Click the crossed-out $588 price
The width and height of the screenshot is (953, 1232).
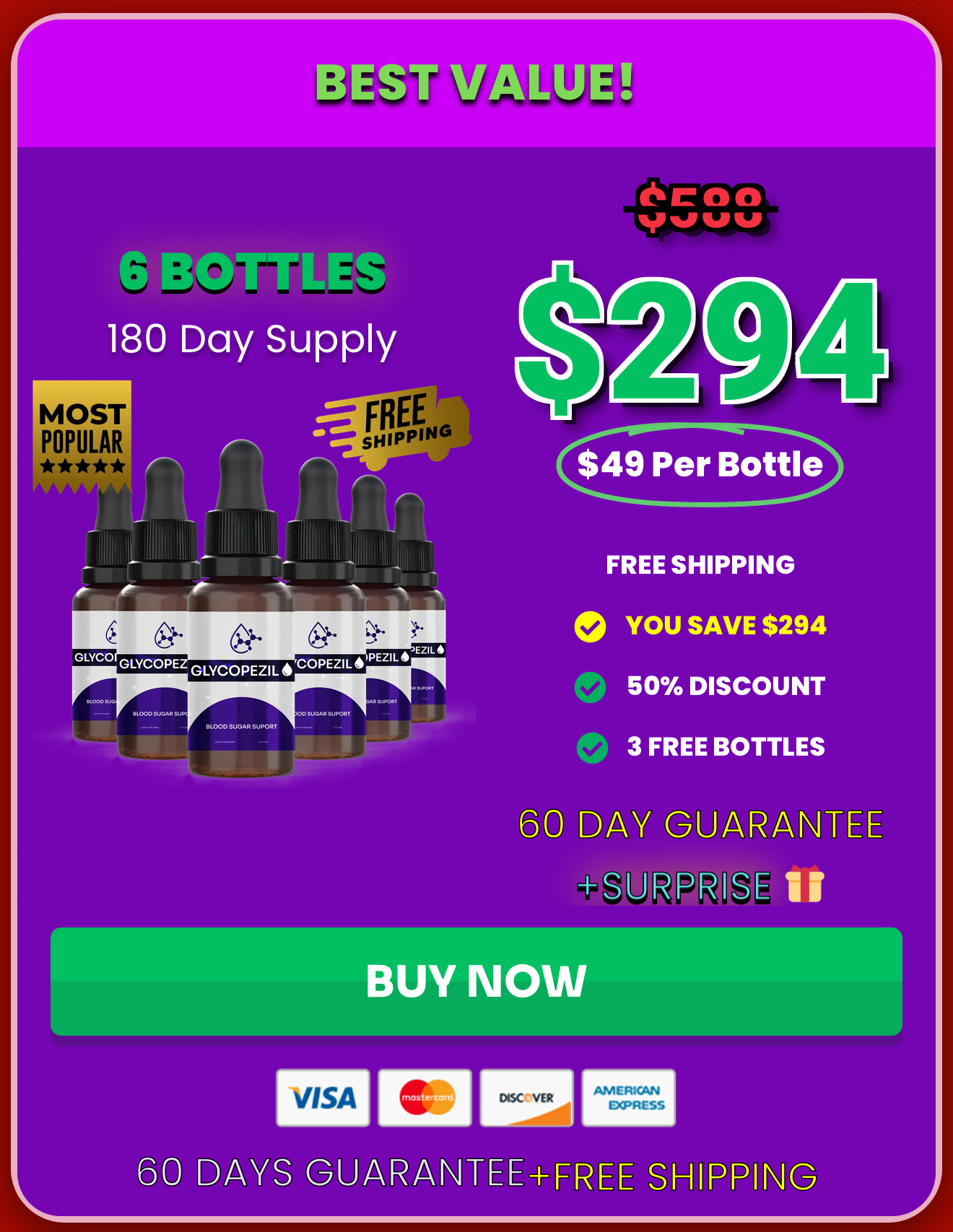point(700,209)
